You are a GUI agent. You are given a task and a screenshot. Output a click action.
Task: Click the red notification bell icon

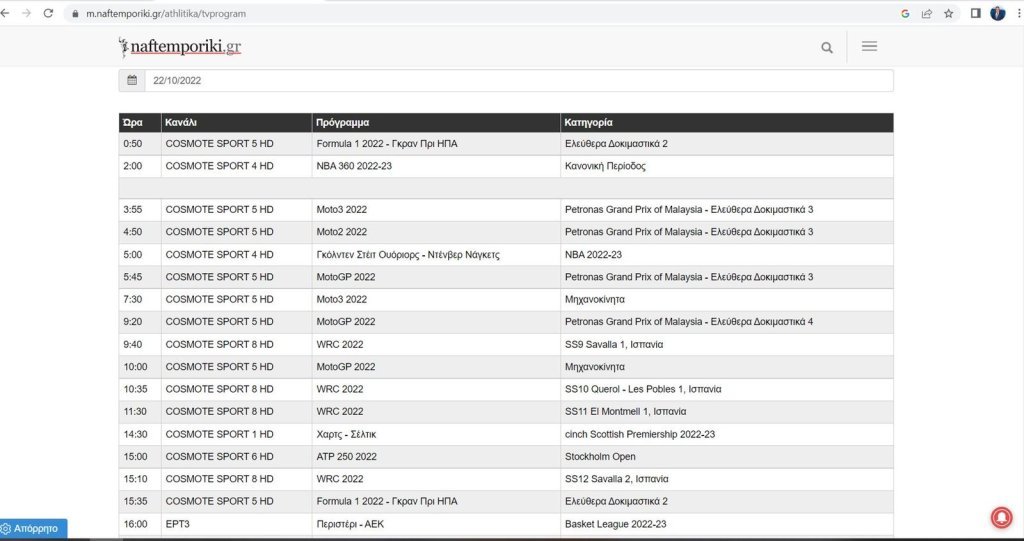[1000, 517]
